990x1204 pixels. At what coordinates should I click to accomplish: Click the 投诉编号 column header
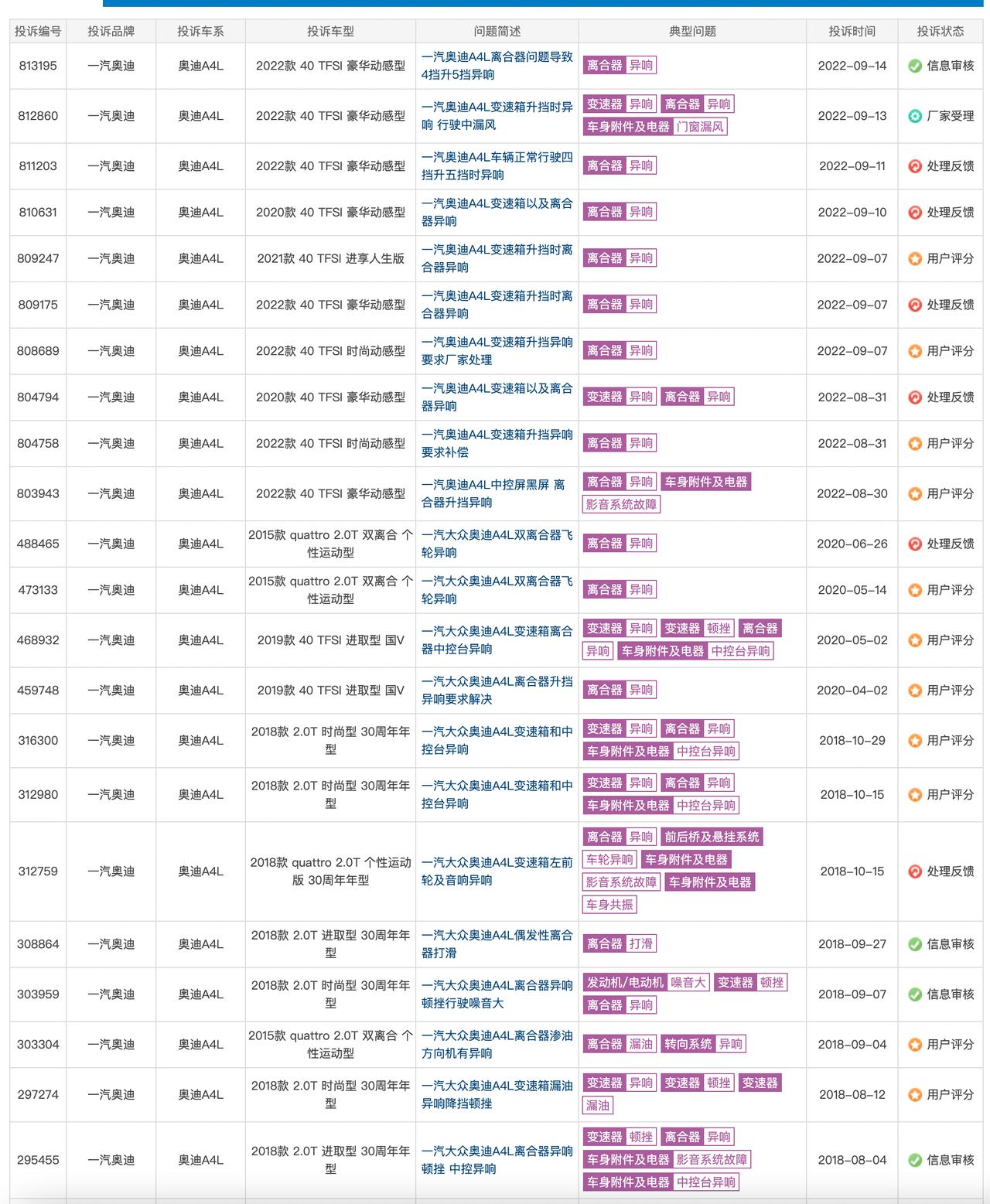click(x=38, y=32)
